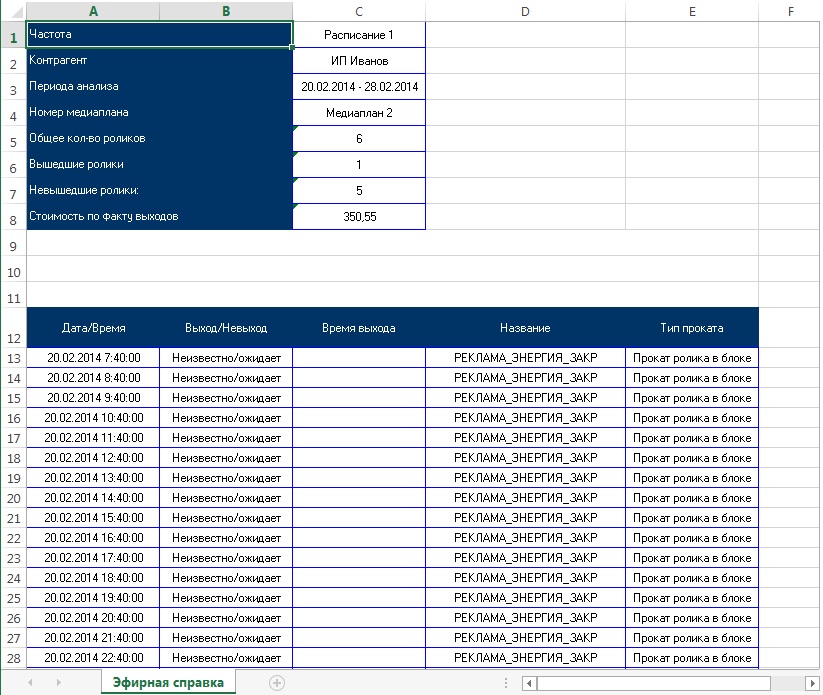Click the Невышедшие ролики label cell

(x=160, y=191)
